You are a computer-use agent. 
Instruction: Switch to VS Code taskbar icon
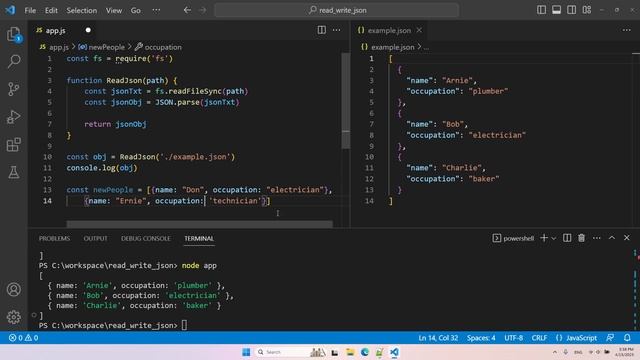tap(394, 352)
